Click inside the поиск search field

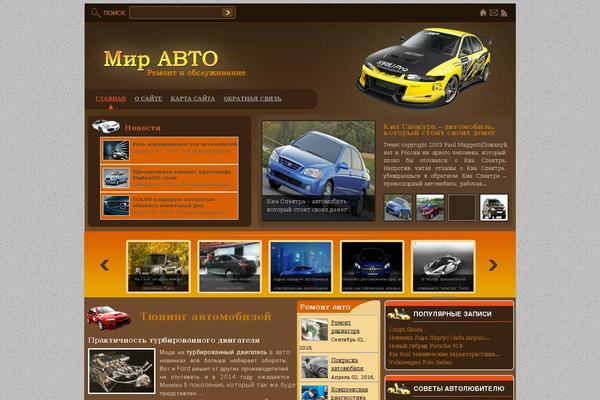[176, 13]
